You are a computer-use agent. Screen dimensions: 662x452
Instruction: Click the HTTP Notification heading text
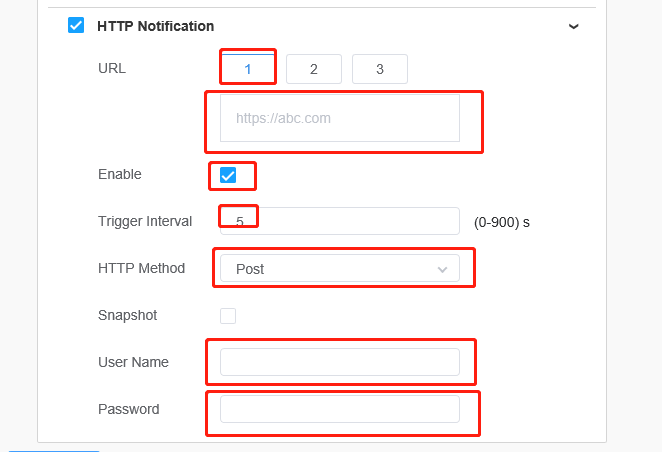pos(155,26)
